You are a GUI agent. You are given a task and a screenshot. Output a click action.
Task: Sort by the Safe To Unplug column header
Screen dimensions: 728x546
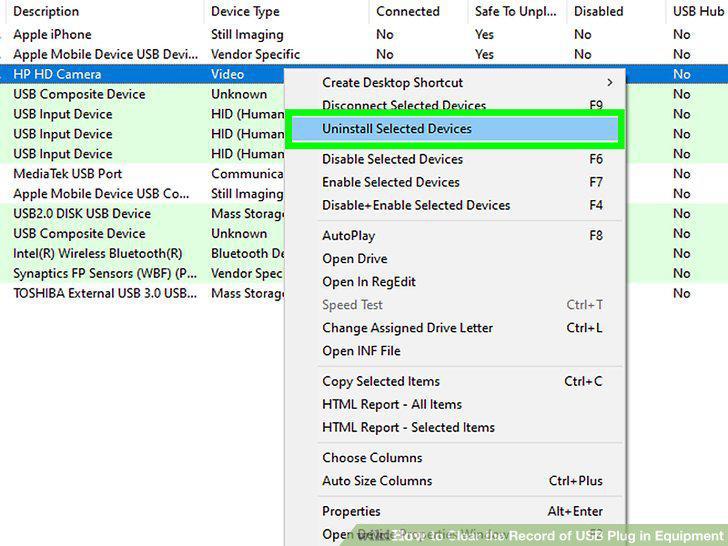pyautogui.click(x=517, y=11)
